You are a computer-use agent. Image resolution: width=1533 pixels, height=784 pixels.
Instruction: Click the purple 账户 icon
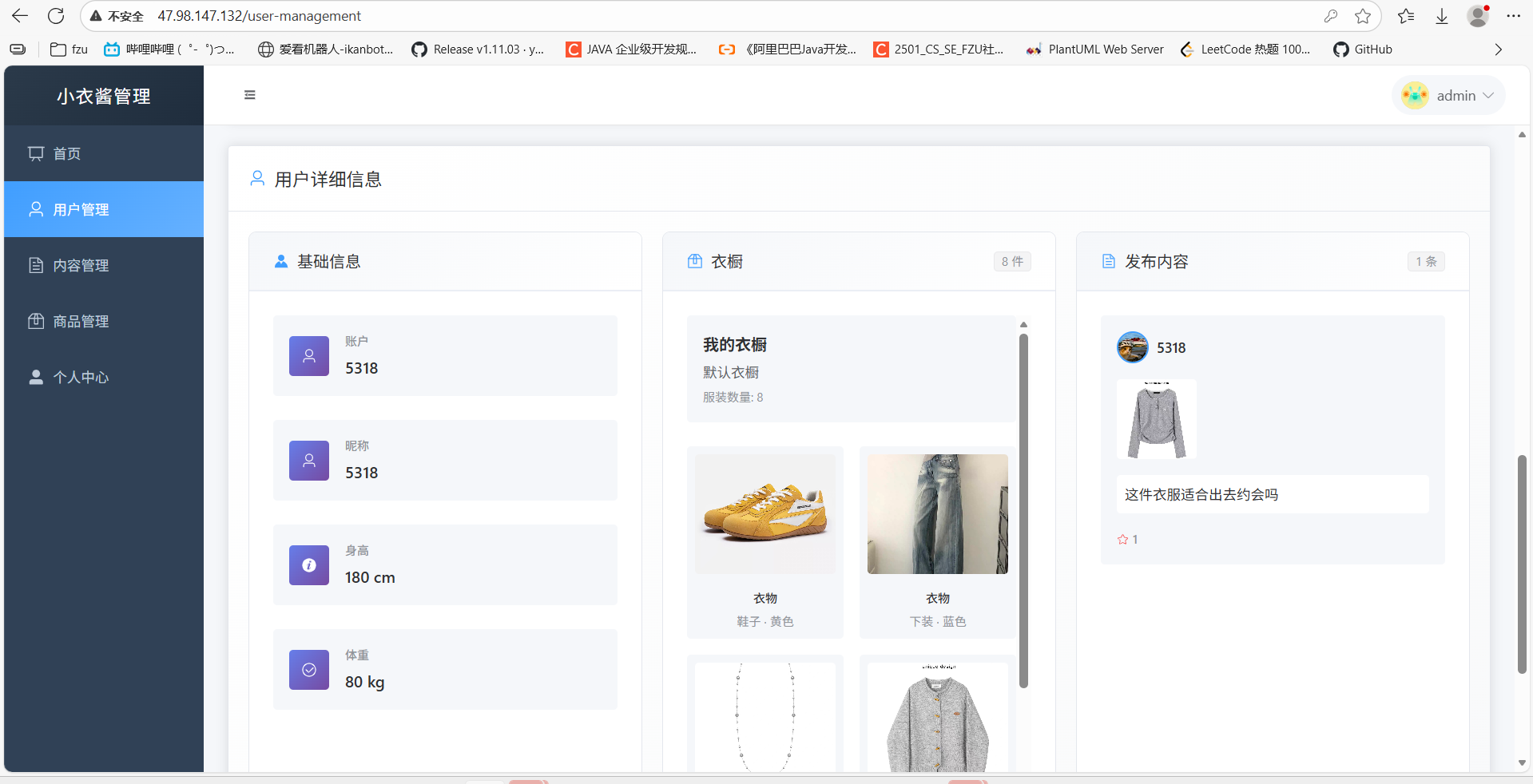pos(309,356)
